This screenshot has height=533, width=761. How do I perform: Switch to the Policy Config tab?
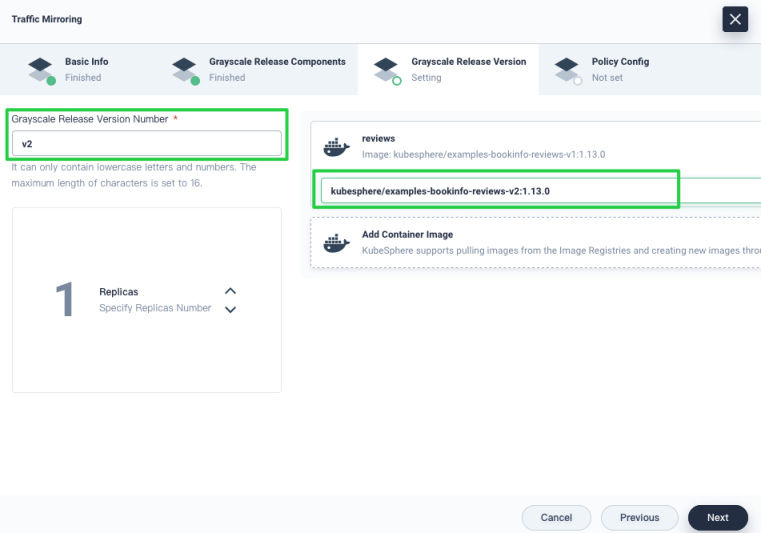pos(620,69)
